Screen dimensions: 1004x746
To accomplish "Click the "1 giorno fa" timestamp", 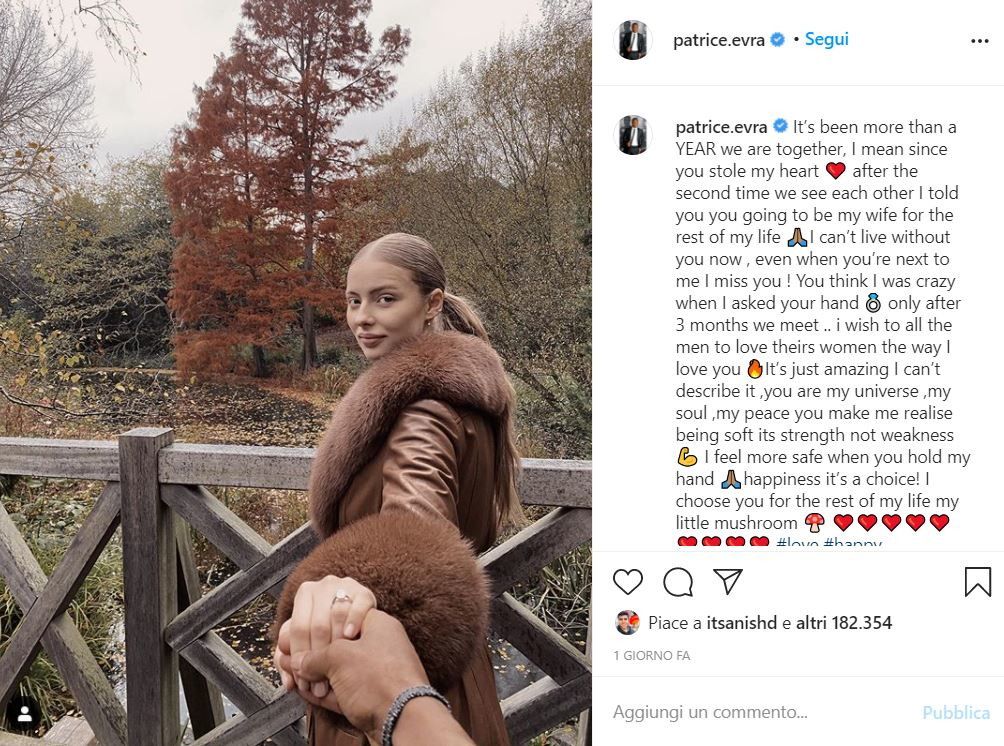I will [651, 656].
